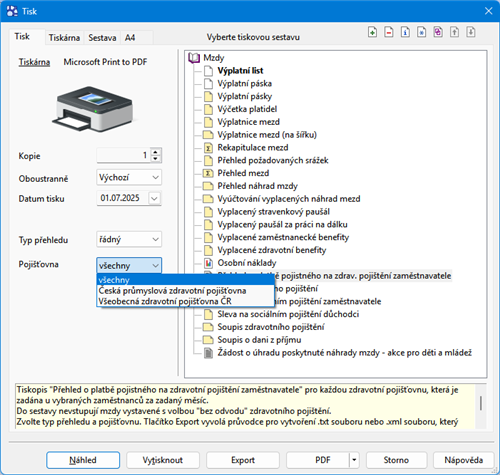Expand the Typ přehledu combo box

pyautogui.click(x=129, y=239)
